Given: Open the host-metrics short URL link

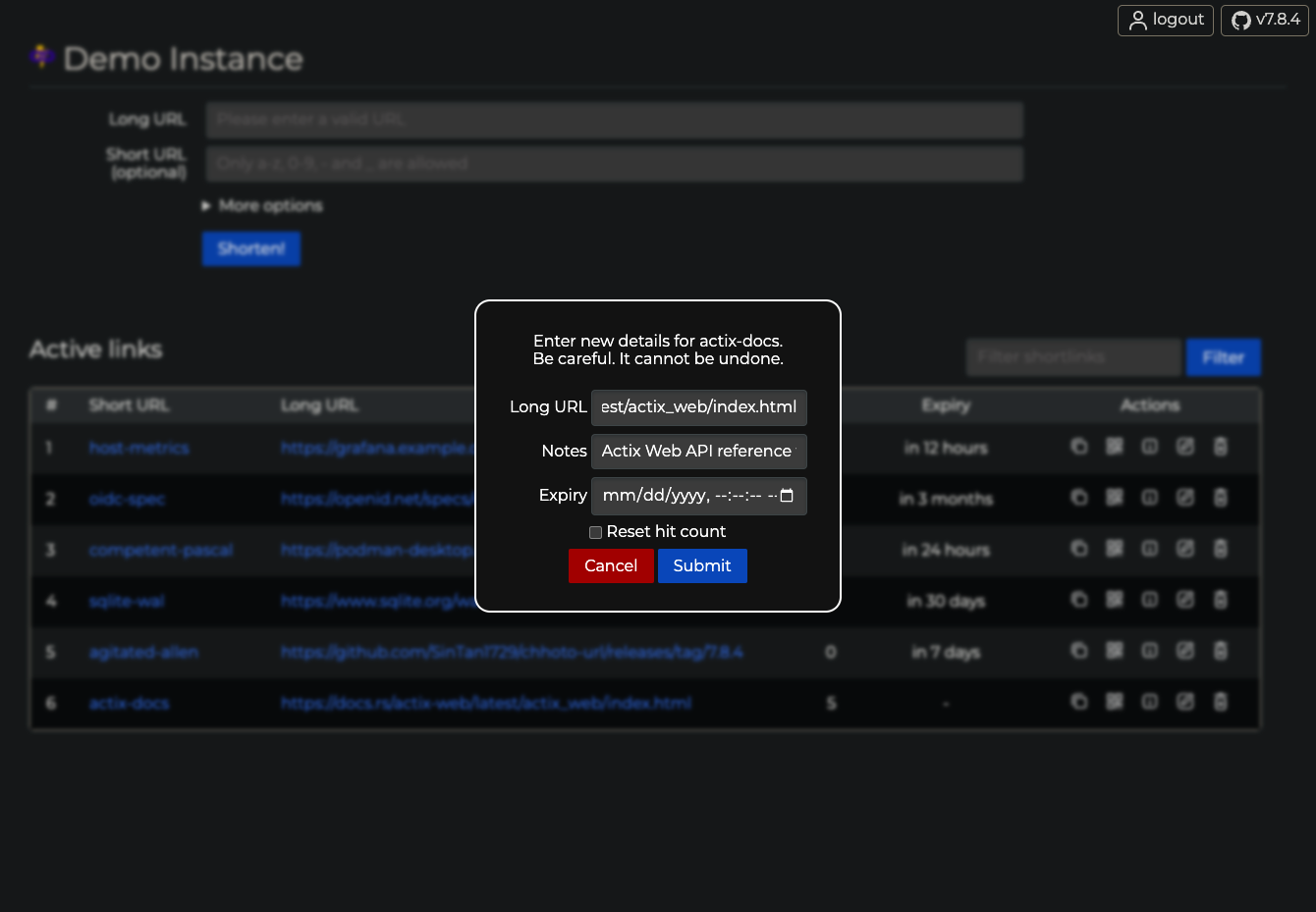Looking at the screenshot, I should pyautogui.click(x=138, y=449).
